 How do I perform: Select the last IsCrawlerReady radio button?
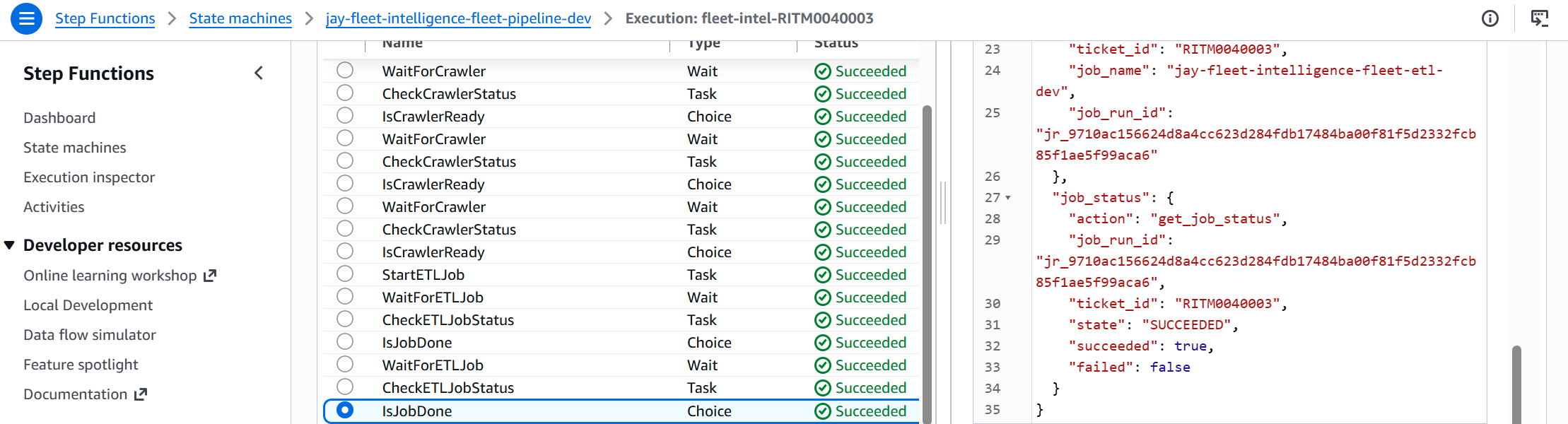point(345,251)
